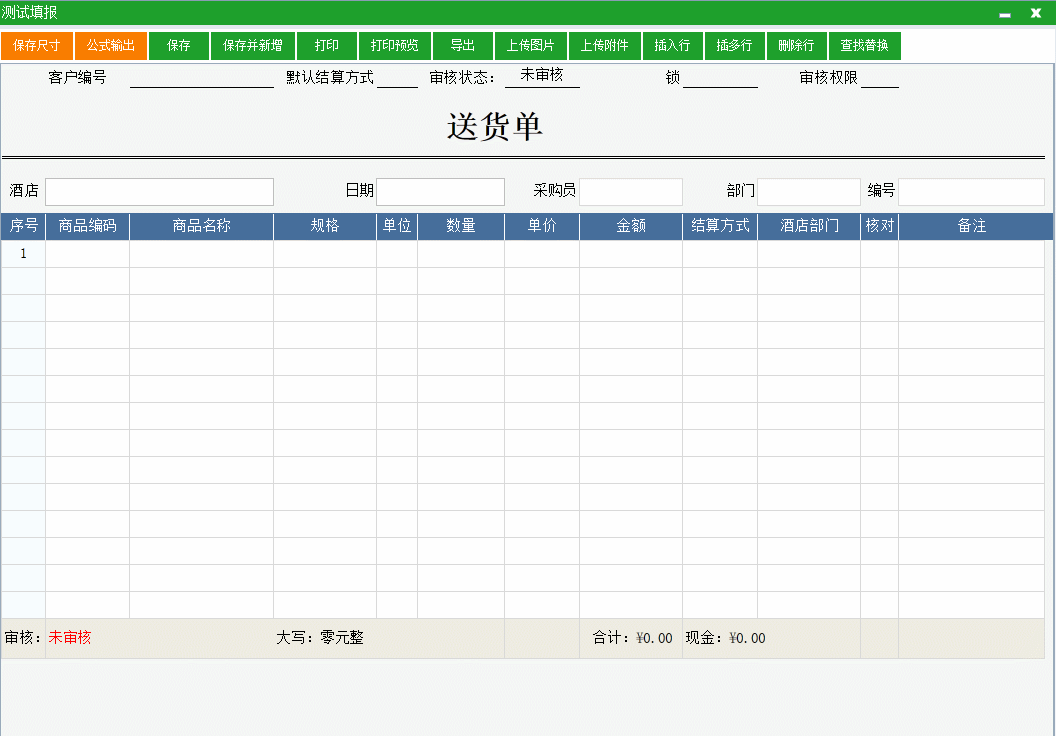This screenshot has height=736, width=1056.
Task: Select 插多行 to insert multiple rows
Action: tap(735, 46)
